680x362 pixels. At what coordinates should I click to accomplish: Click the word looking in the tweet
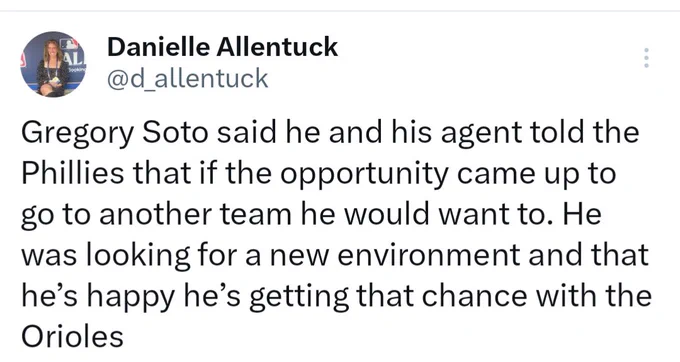pyautogui.click(x=138, y=256)
